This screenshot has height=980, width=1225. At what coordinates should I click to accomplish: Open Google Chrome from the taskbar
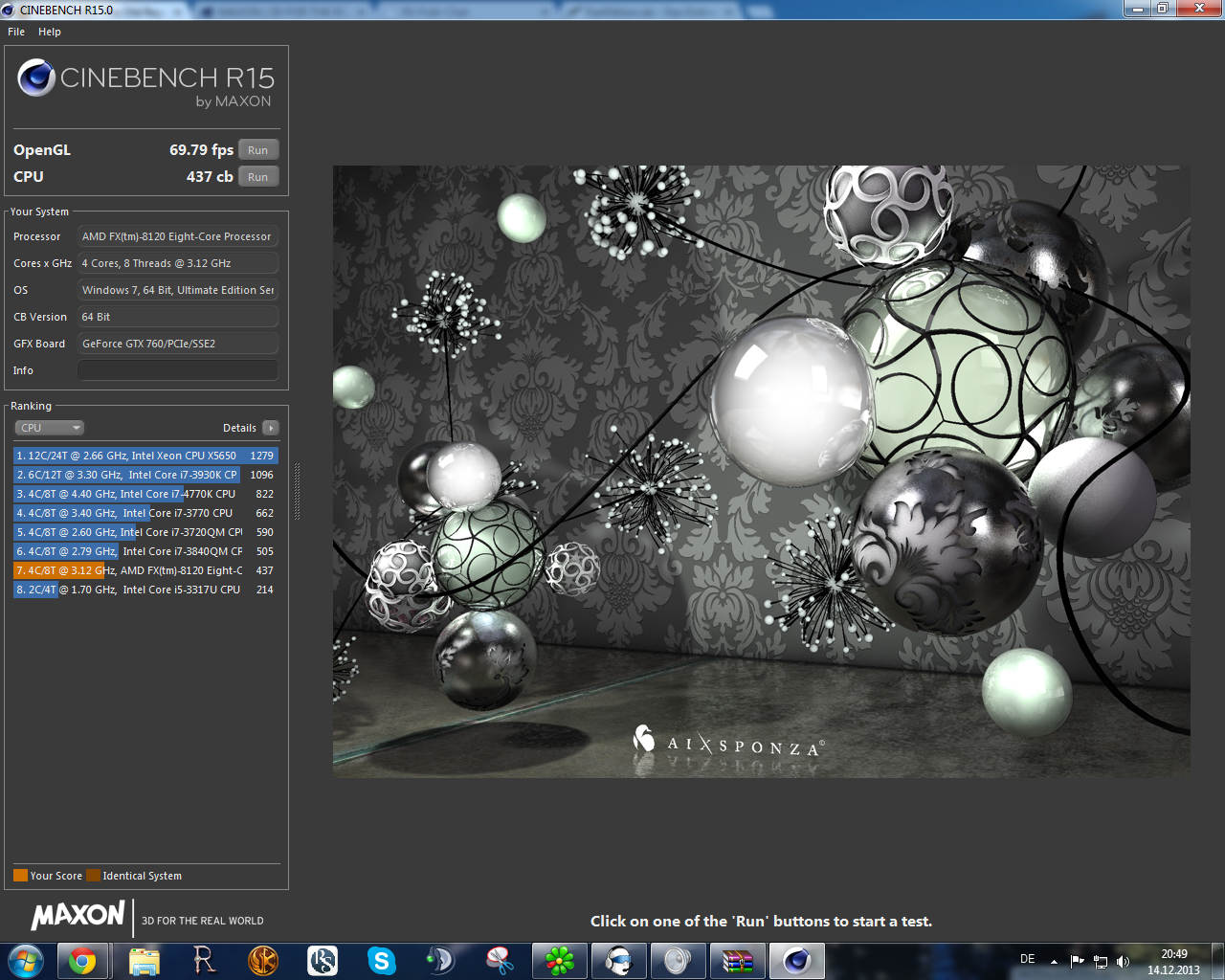[82, 961]
